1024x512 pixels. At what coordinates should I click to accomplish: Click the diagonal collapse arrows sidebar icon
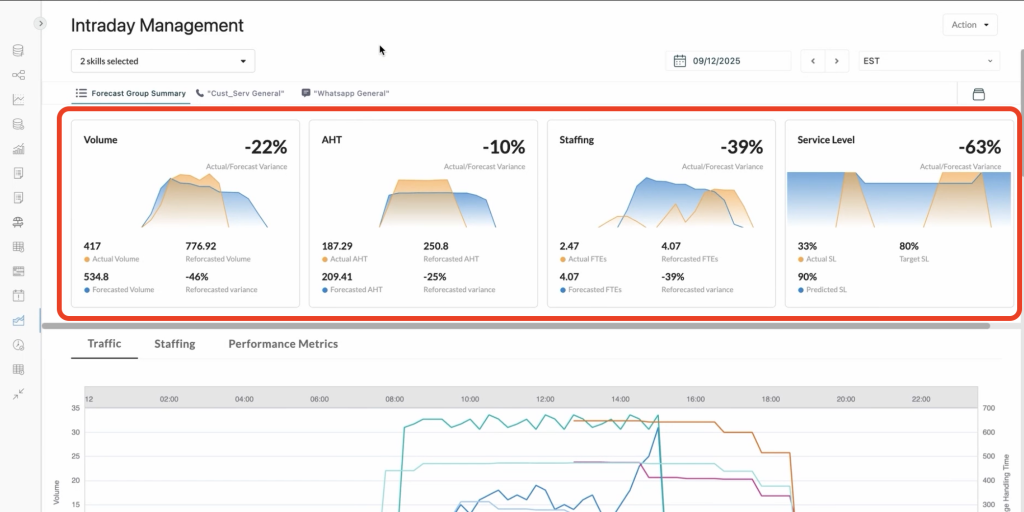point(18,394)
